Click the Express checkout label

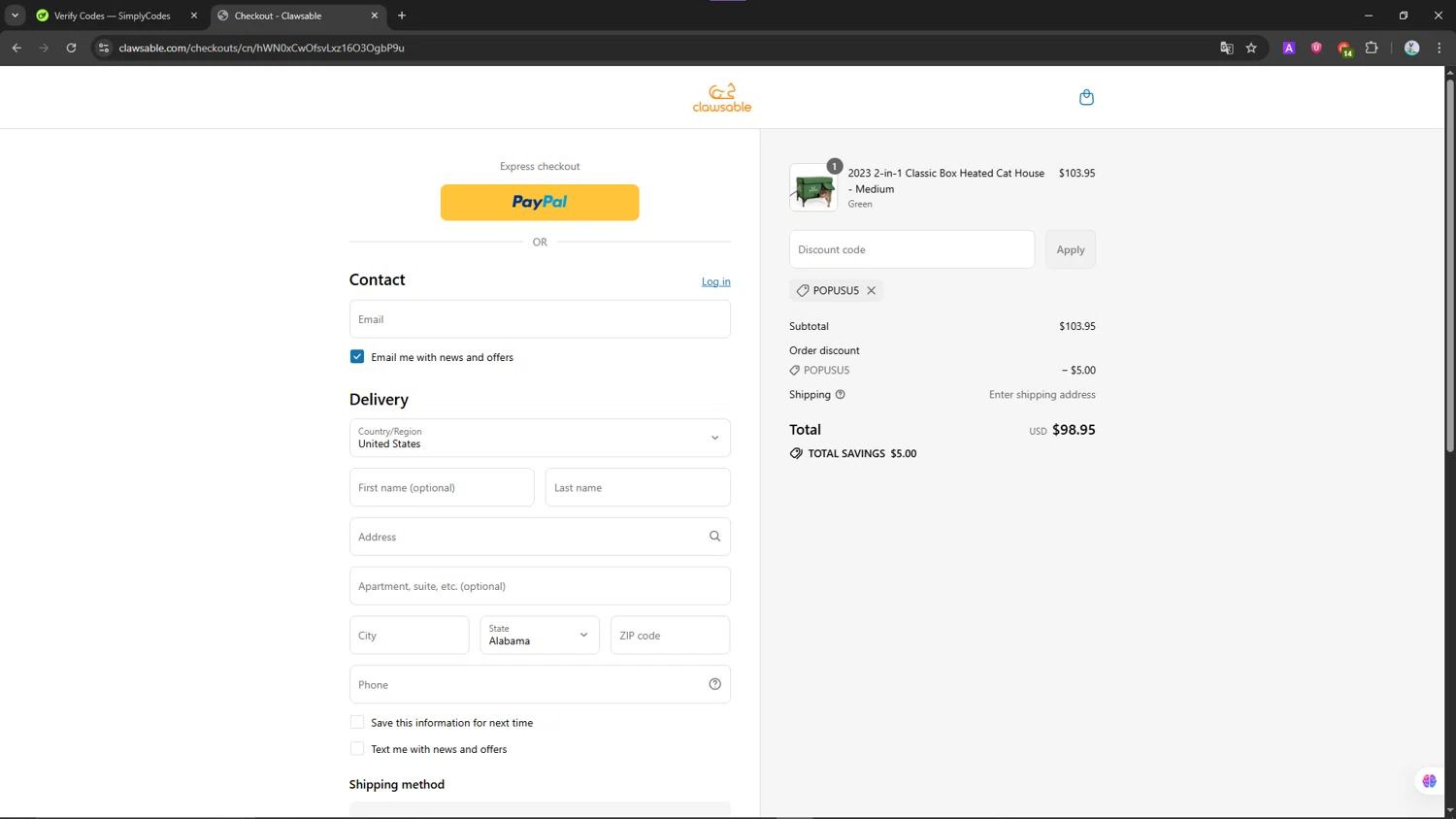point(540,166)
